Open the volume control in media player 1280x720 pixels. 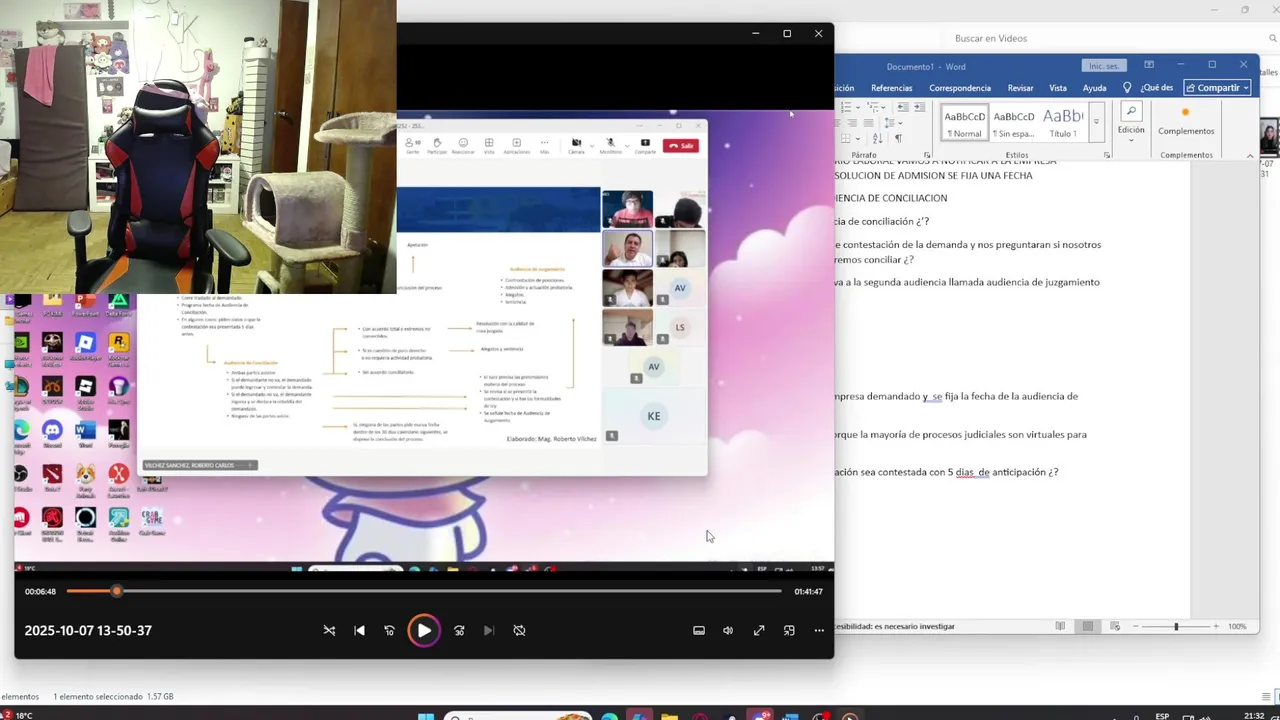728,631
